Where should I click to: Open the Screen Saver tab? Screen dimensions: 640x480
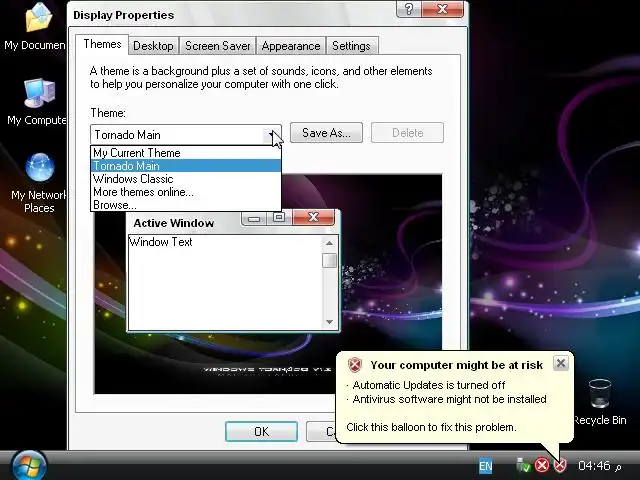(x=218, y=46)
